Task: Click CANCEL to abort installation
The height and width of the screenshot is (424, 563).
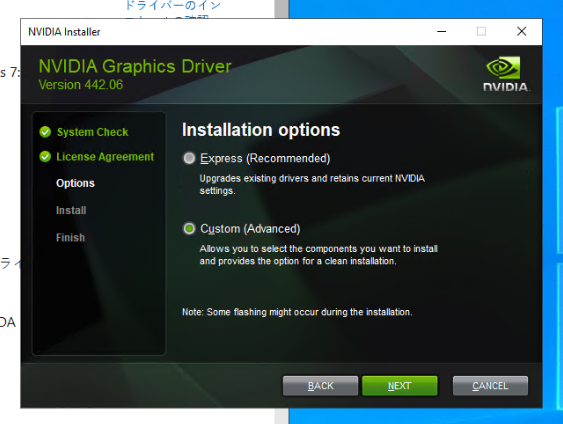Action: tap(490, 386)
